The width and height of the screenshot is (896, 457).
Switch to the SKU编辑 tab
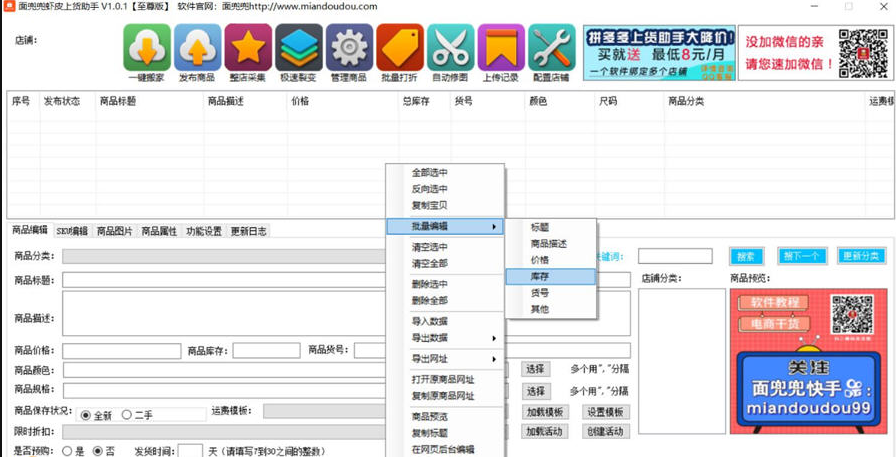(73, 231)
